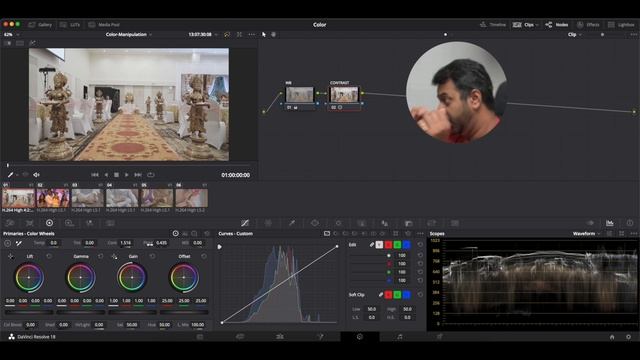Select the hand pan tool in node editor
Viewport: 640px width, 360px height.
click(x=273, y=35)
